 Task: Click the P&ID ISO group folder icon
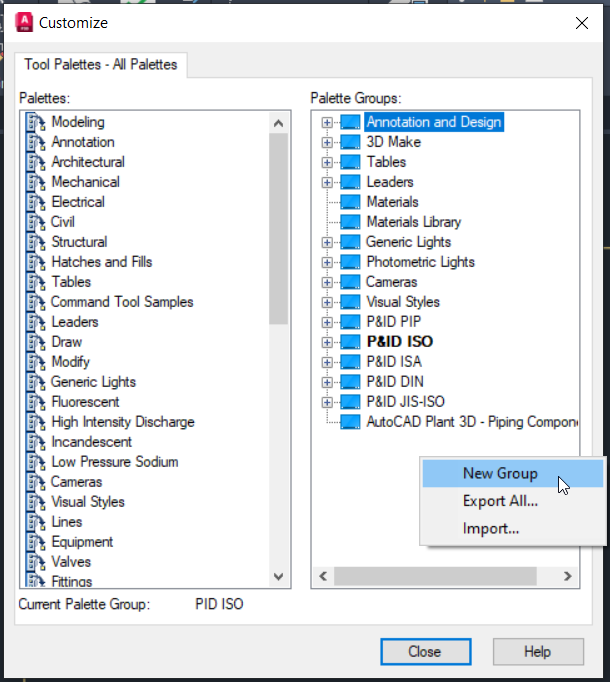coord(350,342)
